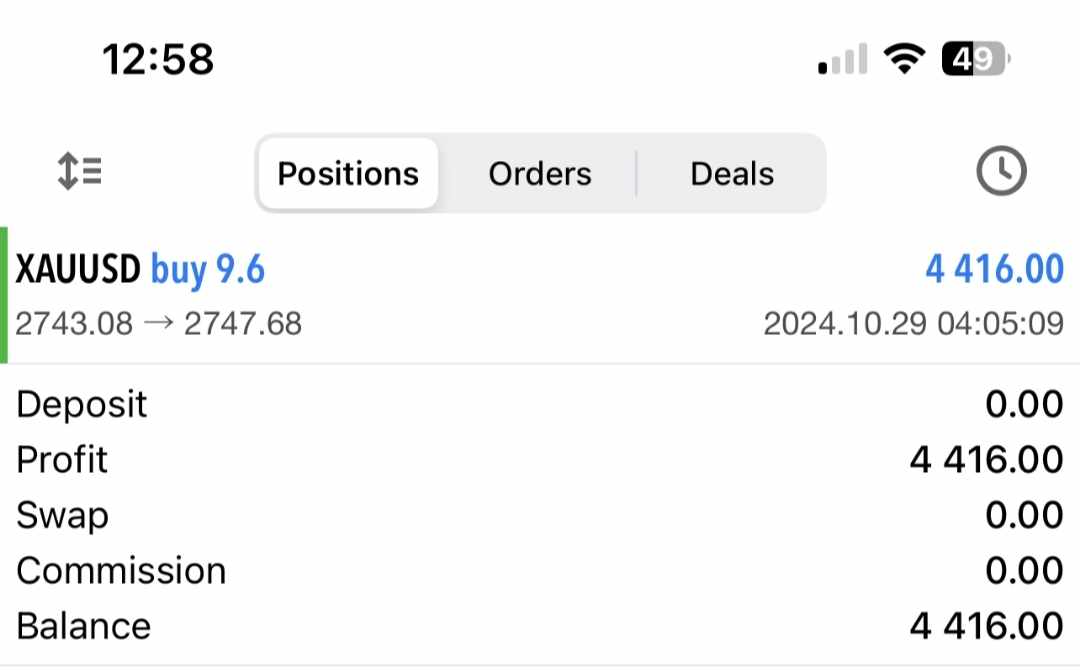Tap the cellular signal bars icon
This screenshot has height=671, width=1080.
842,62
